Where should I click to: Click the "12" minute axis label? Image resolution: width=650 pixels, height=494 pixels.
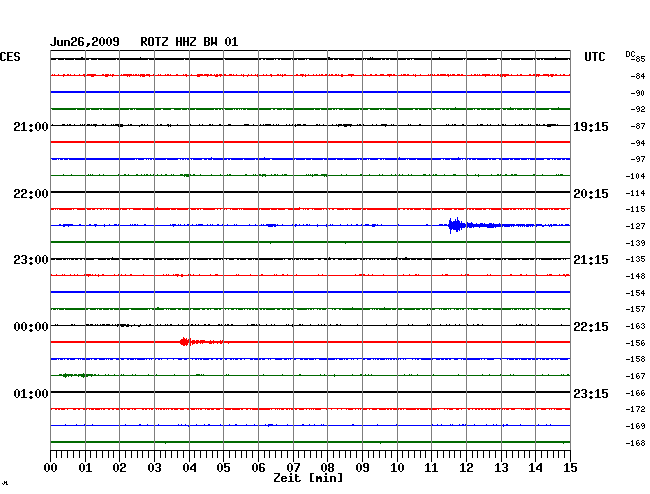click(x=466, y=468)
